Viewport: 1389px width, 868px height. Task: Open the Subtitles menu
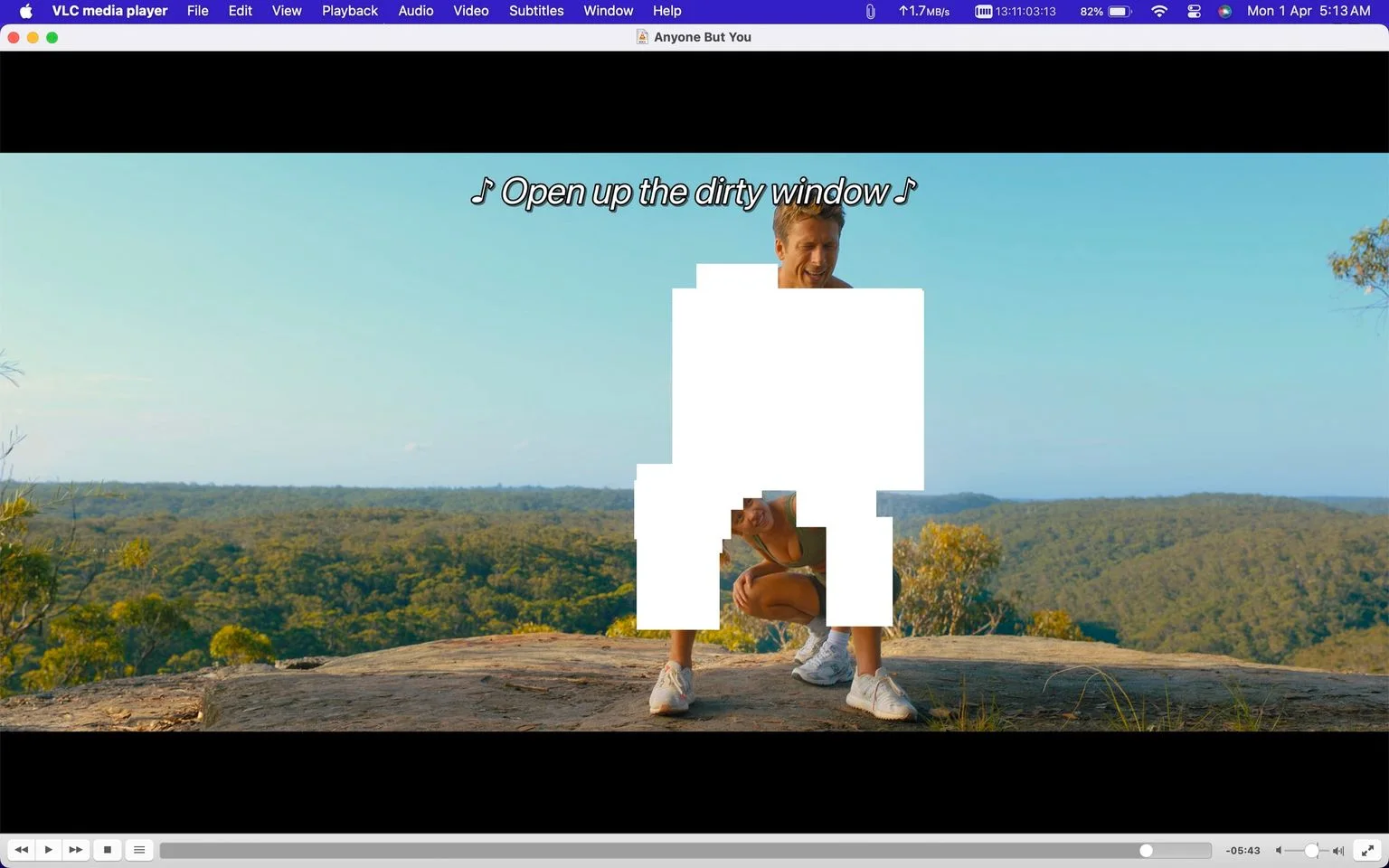pyautogui.click(x=536, y=11)
